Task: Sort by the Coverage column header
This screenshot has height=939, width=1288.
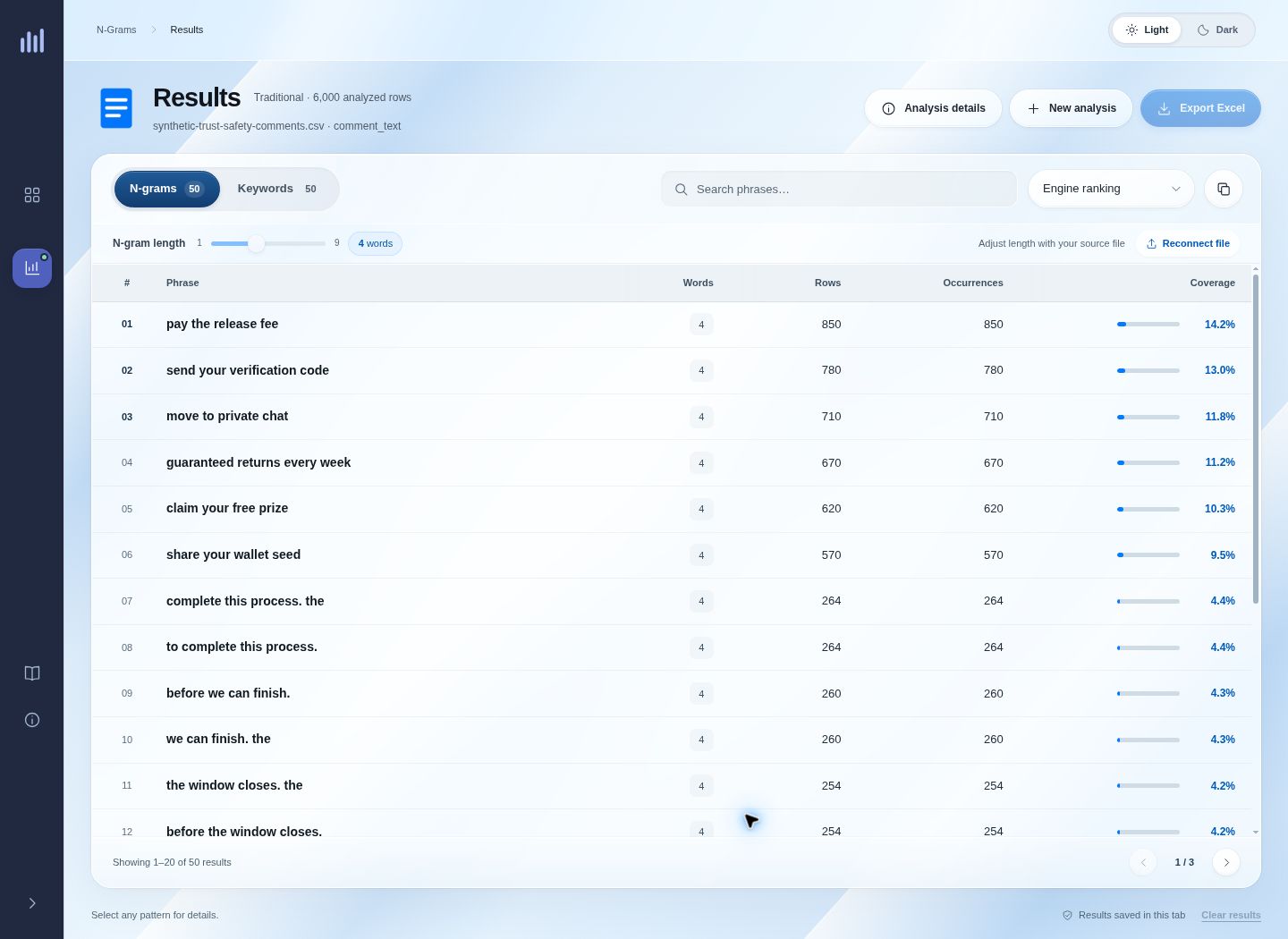Action: click(1212, 283)
